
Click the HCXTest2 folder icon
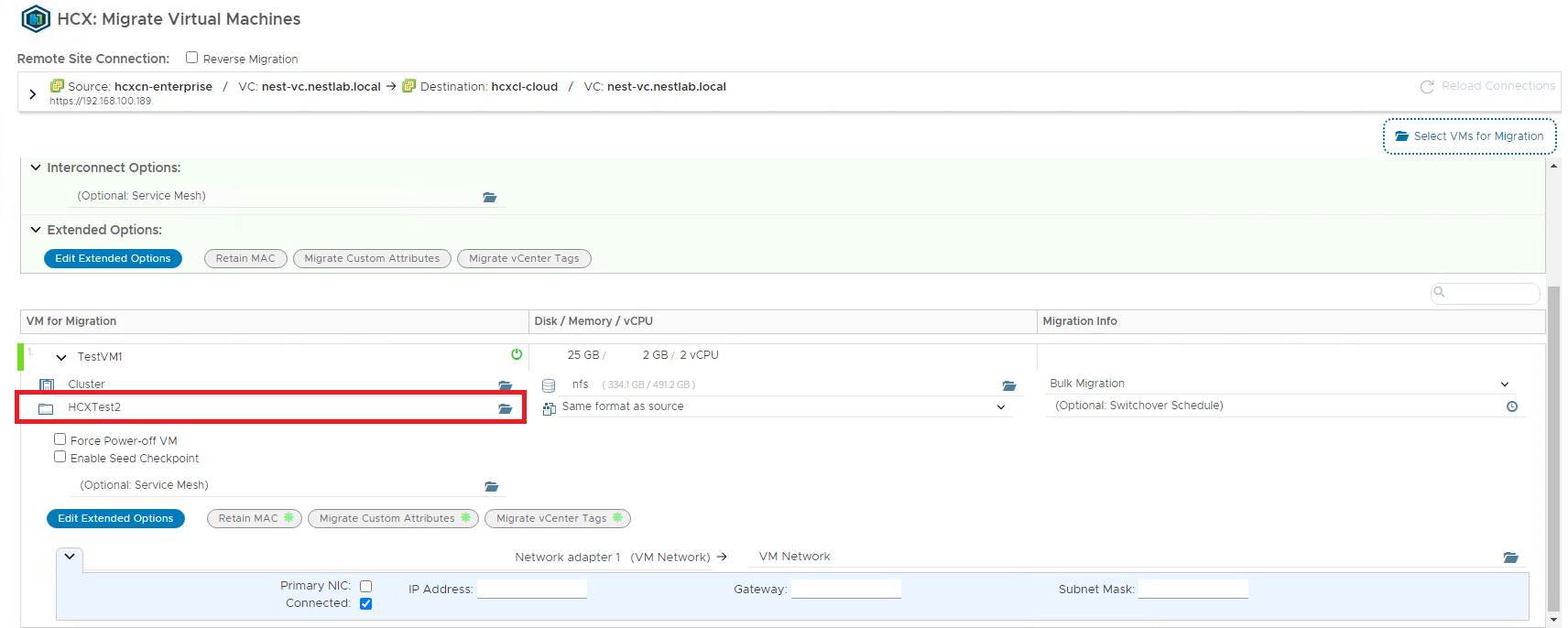46,408
